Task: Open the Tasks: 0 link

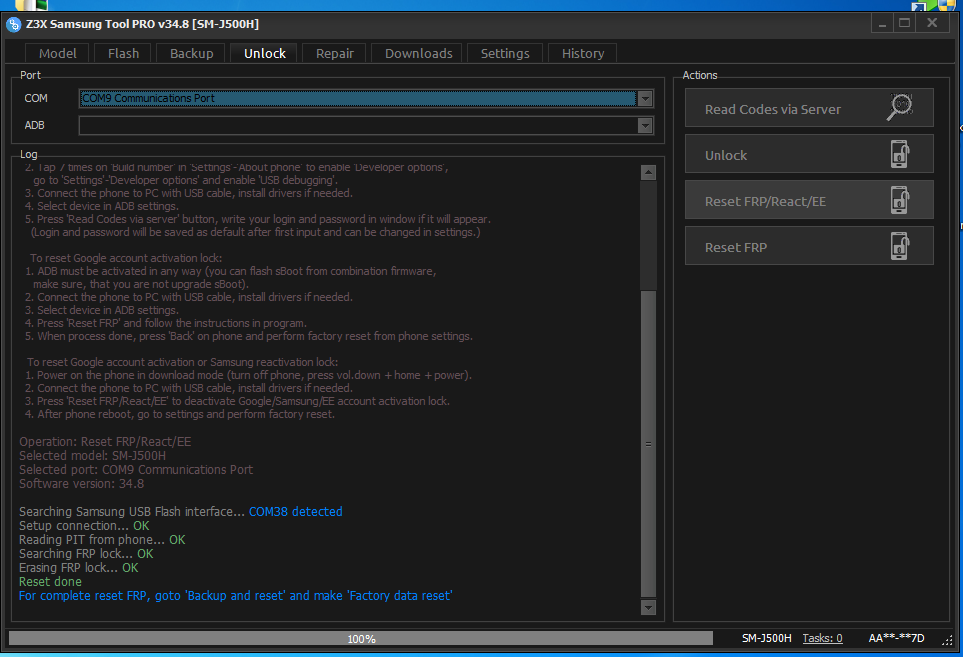Action: (x=822, y=639)
